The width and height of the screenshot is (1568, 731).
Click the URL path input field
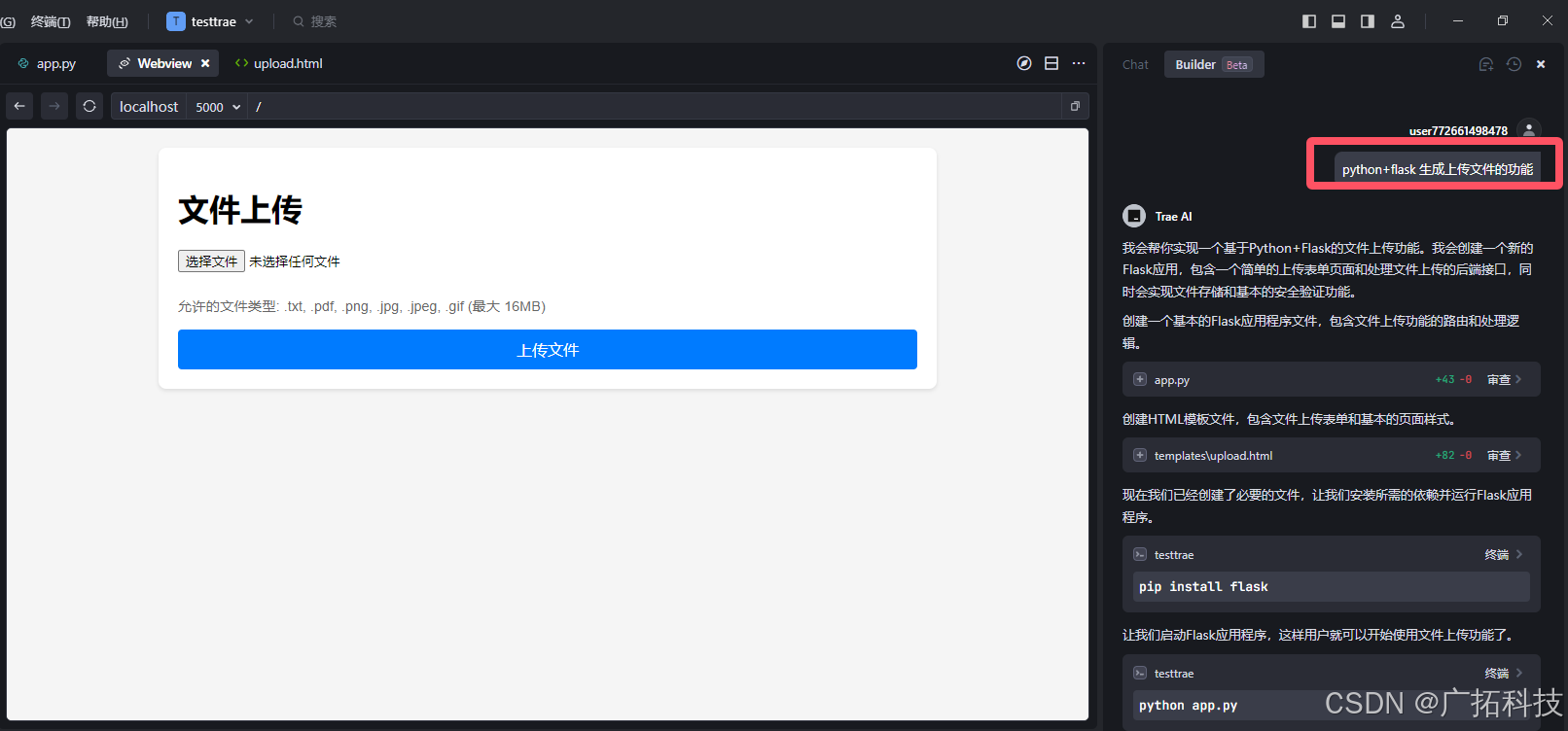click(x=657, y=107)
